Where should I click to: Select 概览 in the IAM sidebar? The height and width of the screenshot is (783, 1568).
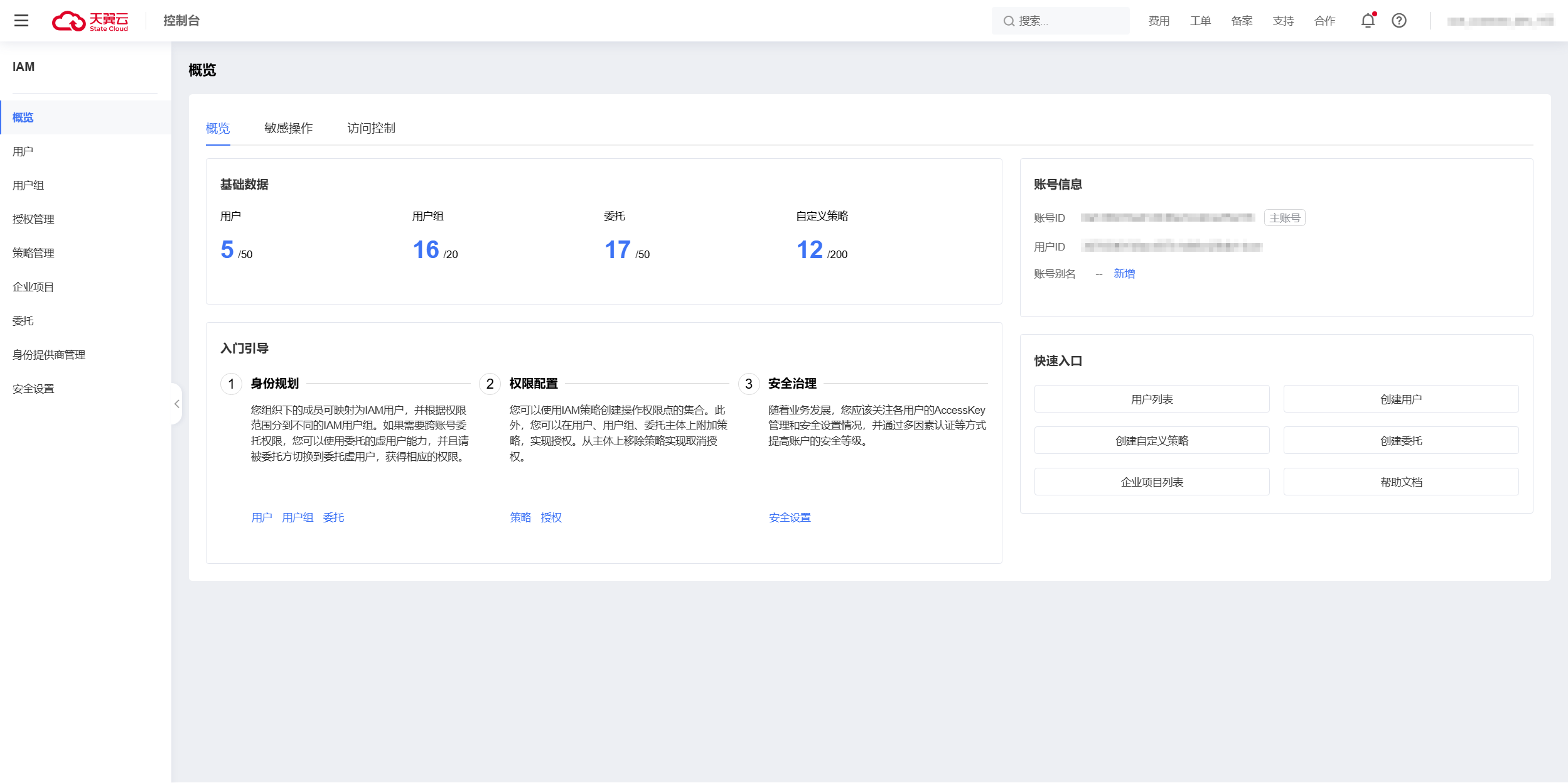[85, 117]
